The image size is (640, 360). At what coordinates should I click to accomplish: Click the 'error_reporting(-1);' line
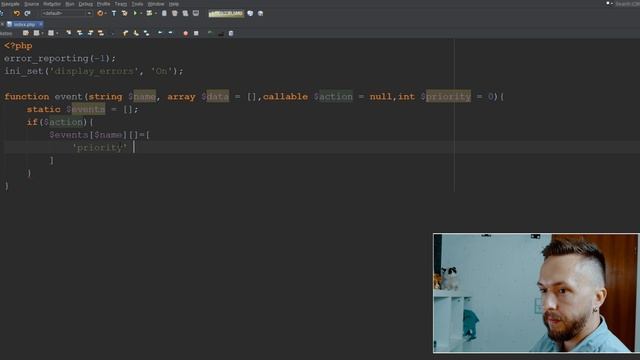(x=60, y=58)
